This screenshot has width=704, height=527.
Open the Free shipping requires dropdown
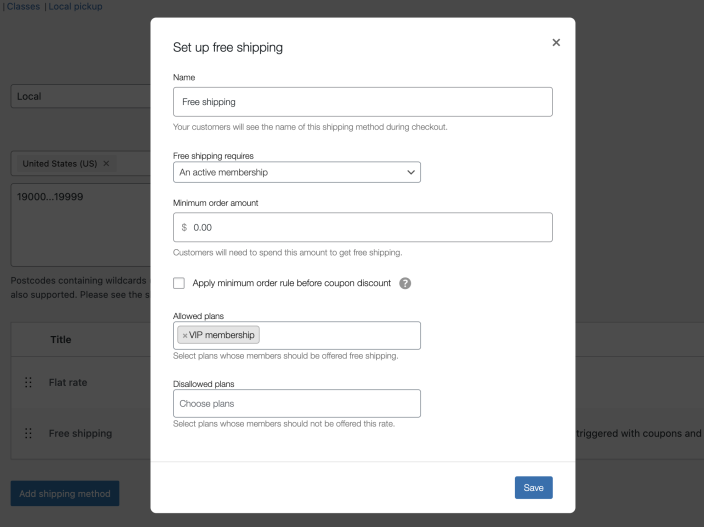pos(296,172)
